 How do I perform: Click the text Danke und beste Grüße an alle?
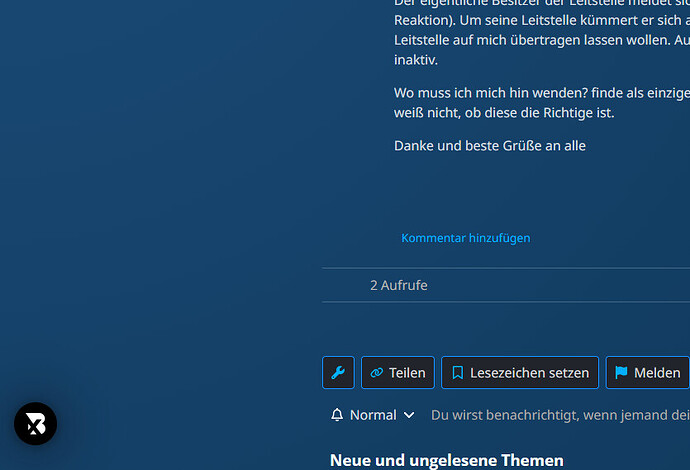(x=490, y=146)
